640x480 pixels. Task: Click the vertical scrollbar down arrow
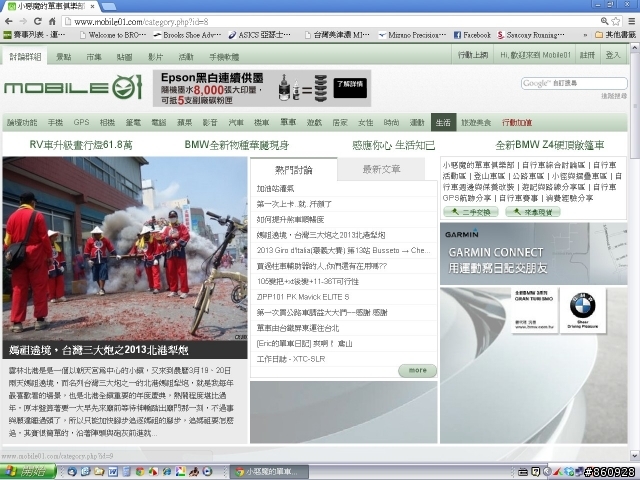[635, 454]
